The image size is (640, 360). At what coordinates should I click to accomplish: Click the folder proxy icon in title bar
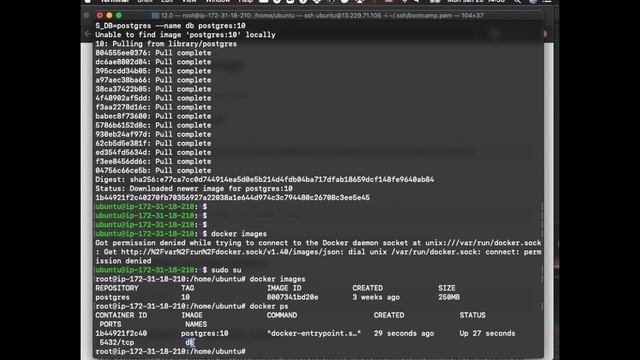tap(155, 16)
